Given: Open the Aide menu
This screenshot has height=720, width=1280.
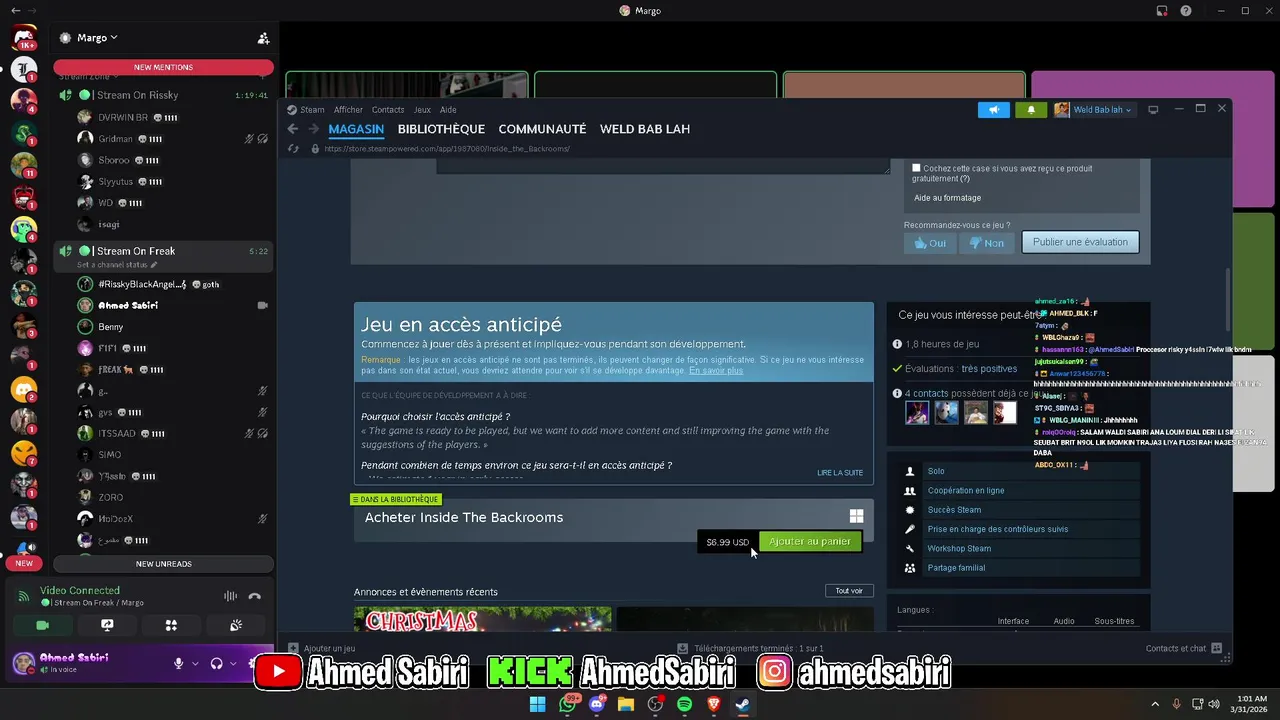Looking at the screenshot, I should (448, 110).
